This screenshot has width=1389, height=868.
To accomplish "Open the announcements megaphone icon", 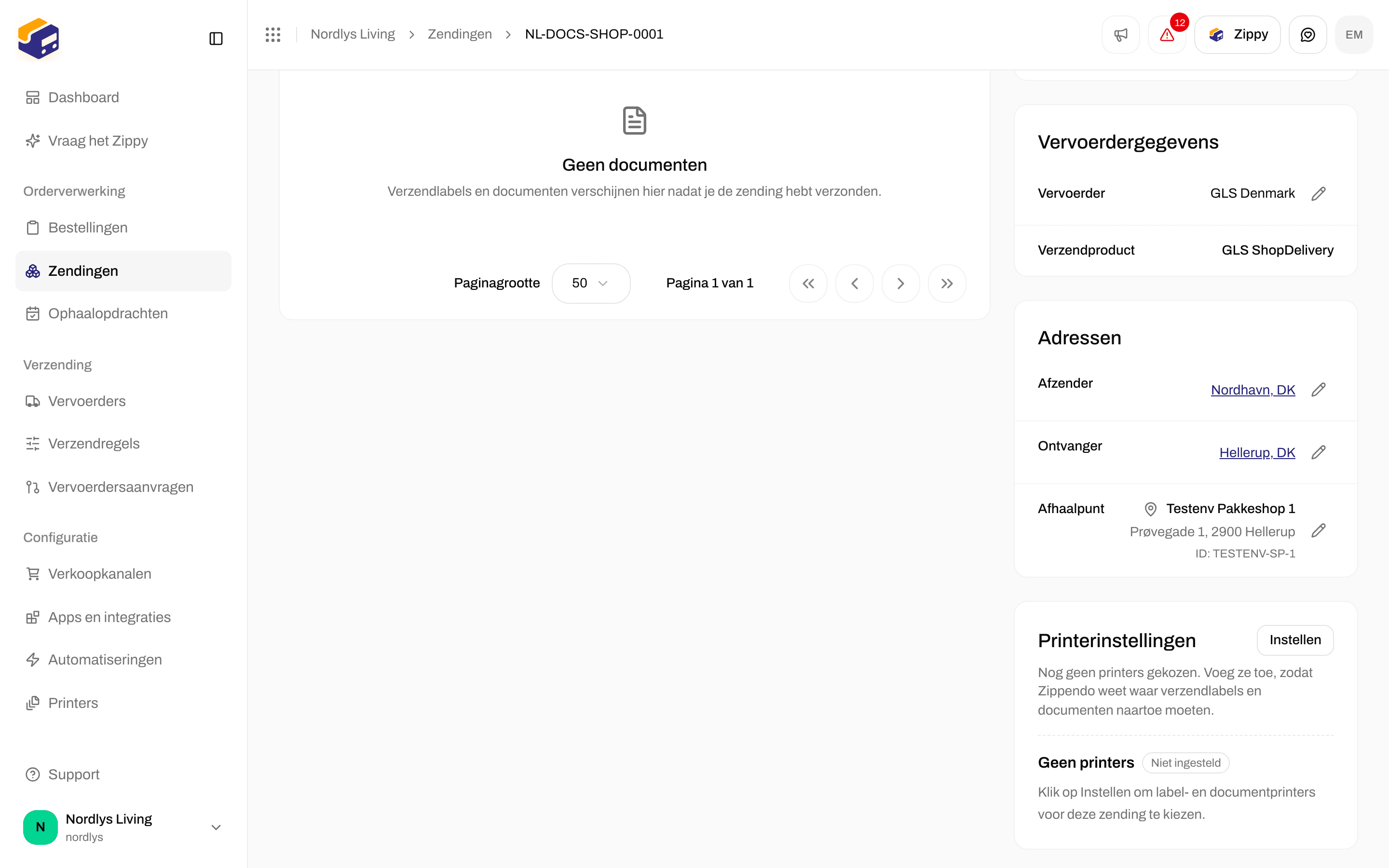I will point(1120,34).
